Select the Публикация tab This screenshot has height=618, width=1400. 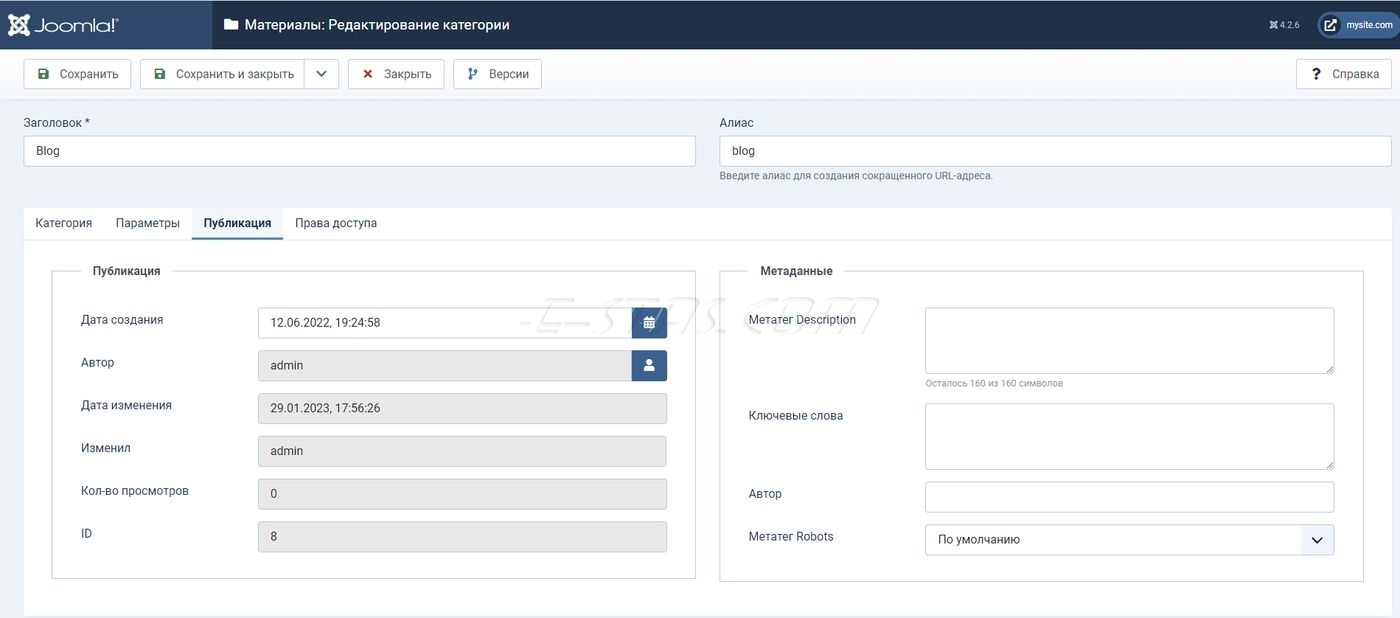(x=237, y=223)
